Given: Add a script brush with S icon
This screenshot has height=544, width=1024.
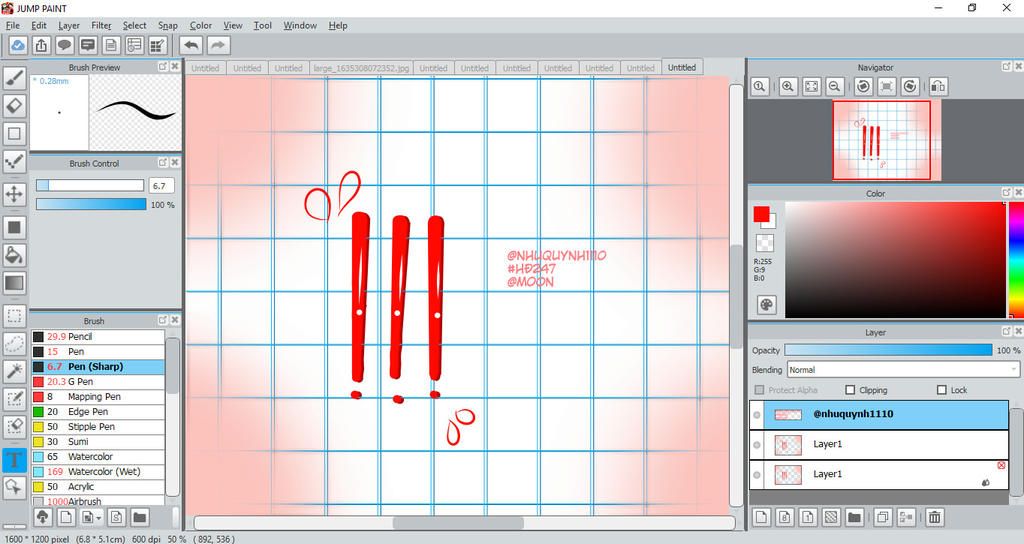Looking at the screenshot, I should pyautogui.click(x=116, y=518).
